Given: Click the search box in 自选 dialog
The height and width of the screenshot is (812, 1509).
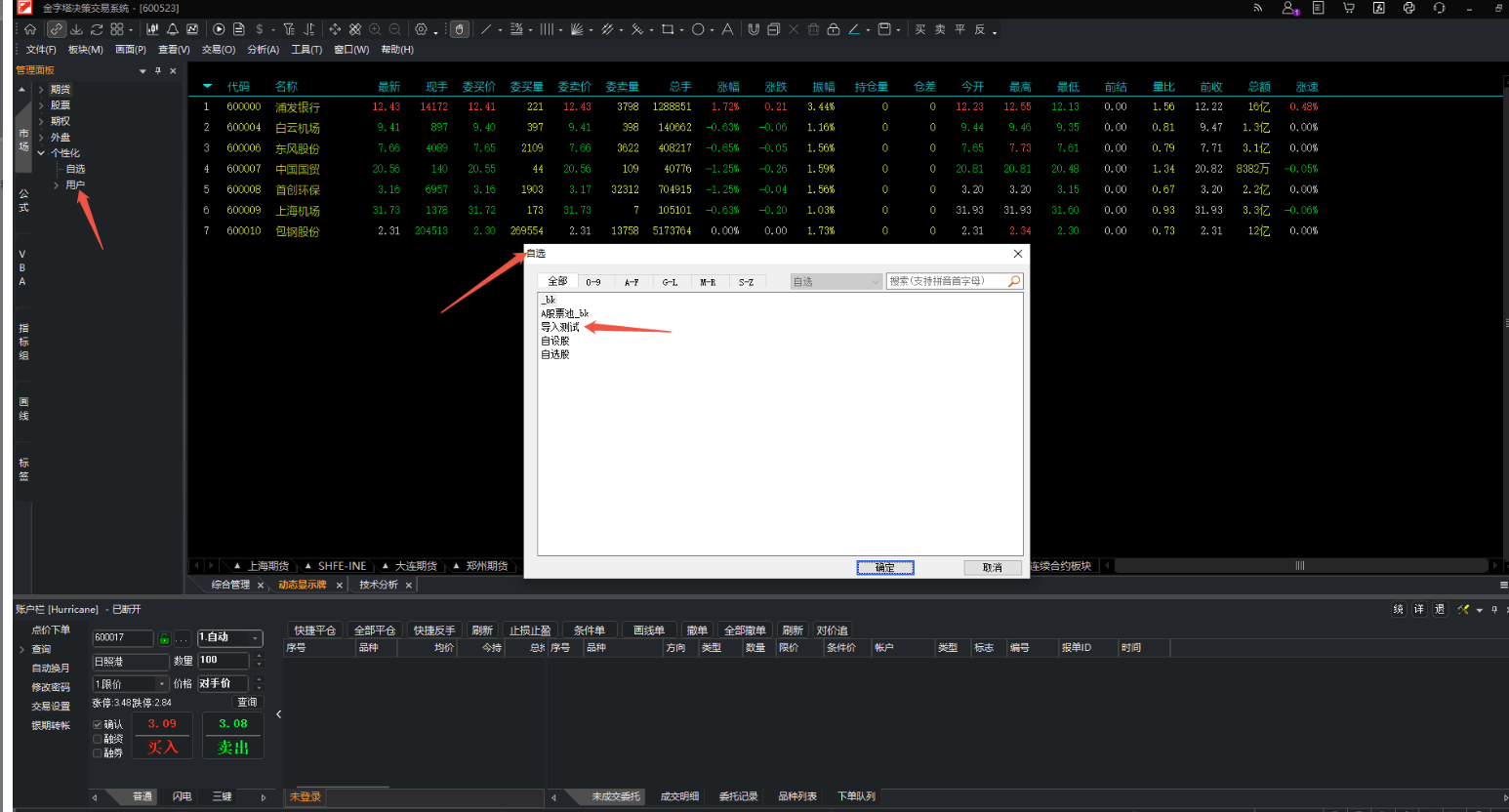Looking at the screenshot, I should (955, 281).
